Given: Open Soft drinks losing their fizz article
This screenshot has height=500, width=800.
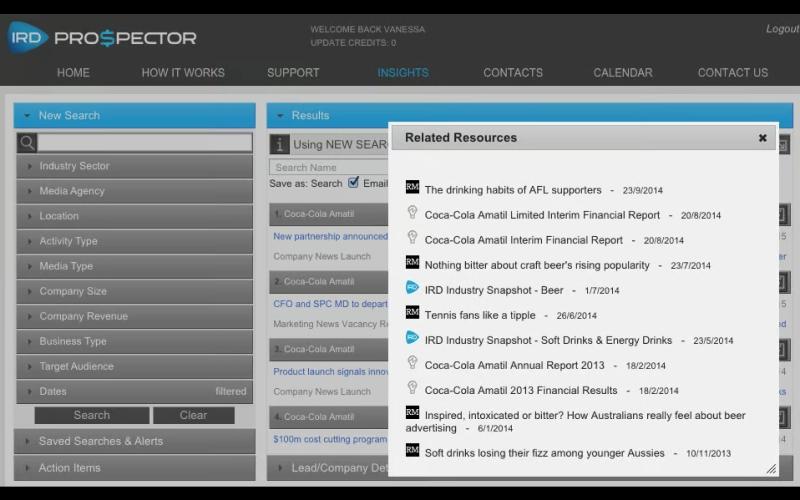Looking at the screenshot, I should 544,453.
